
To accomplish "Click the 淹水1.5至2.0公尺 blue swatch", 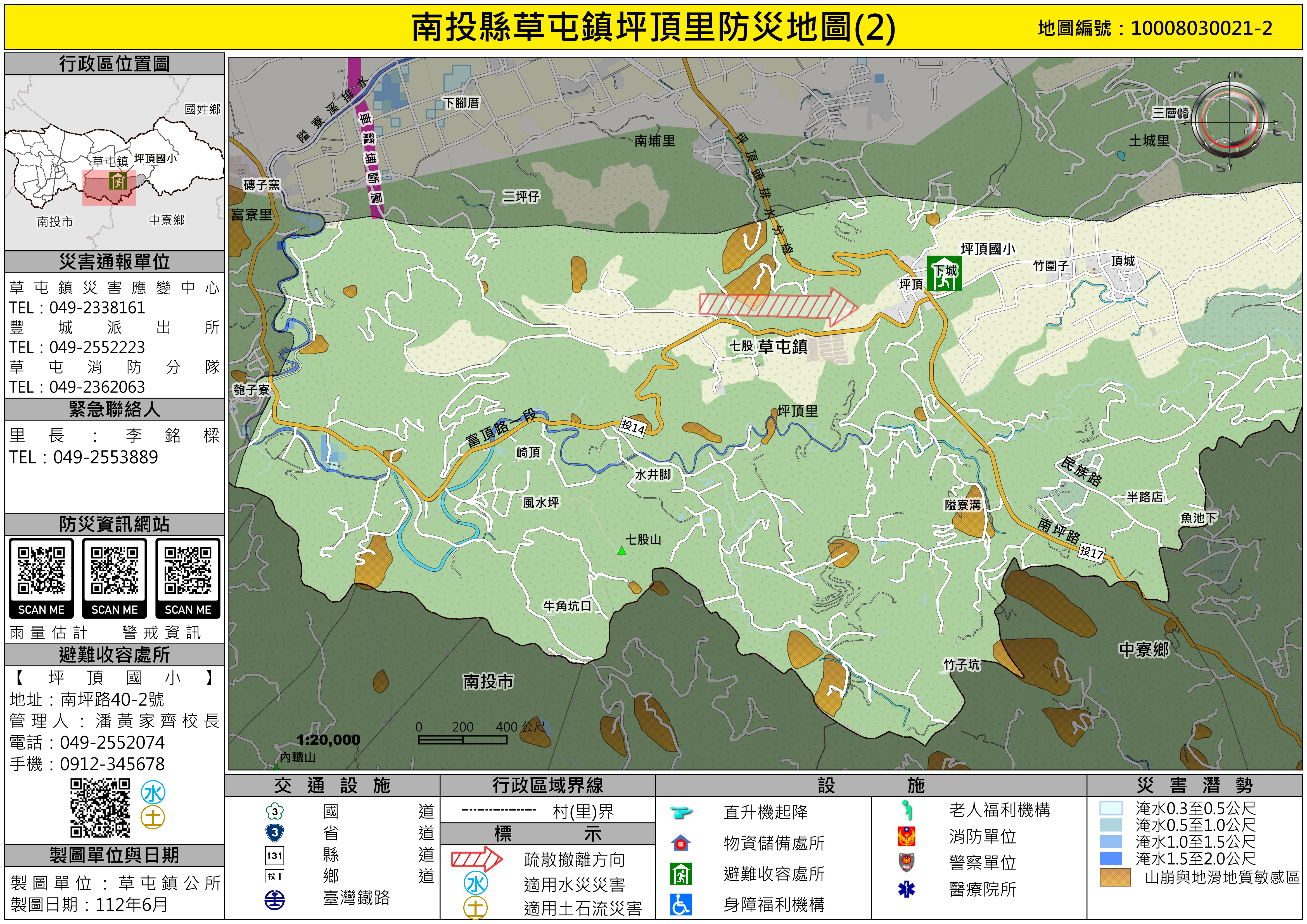I will point(1111,858).
